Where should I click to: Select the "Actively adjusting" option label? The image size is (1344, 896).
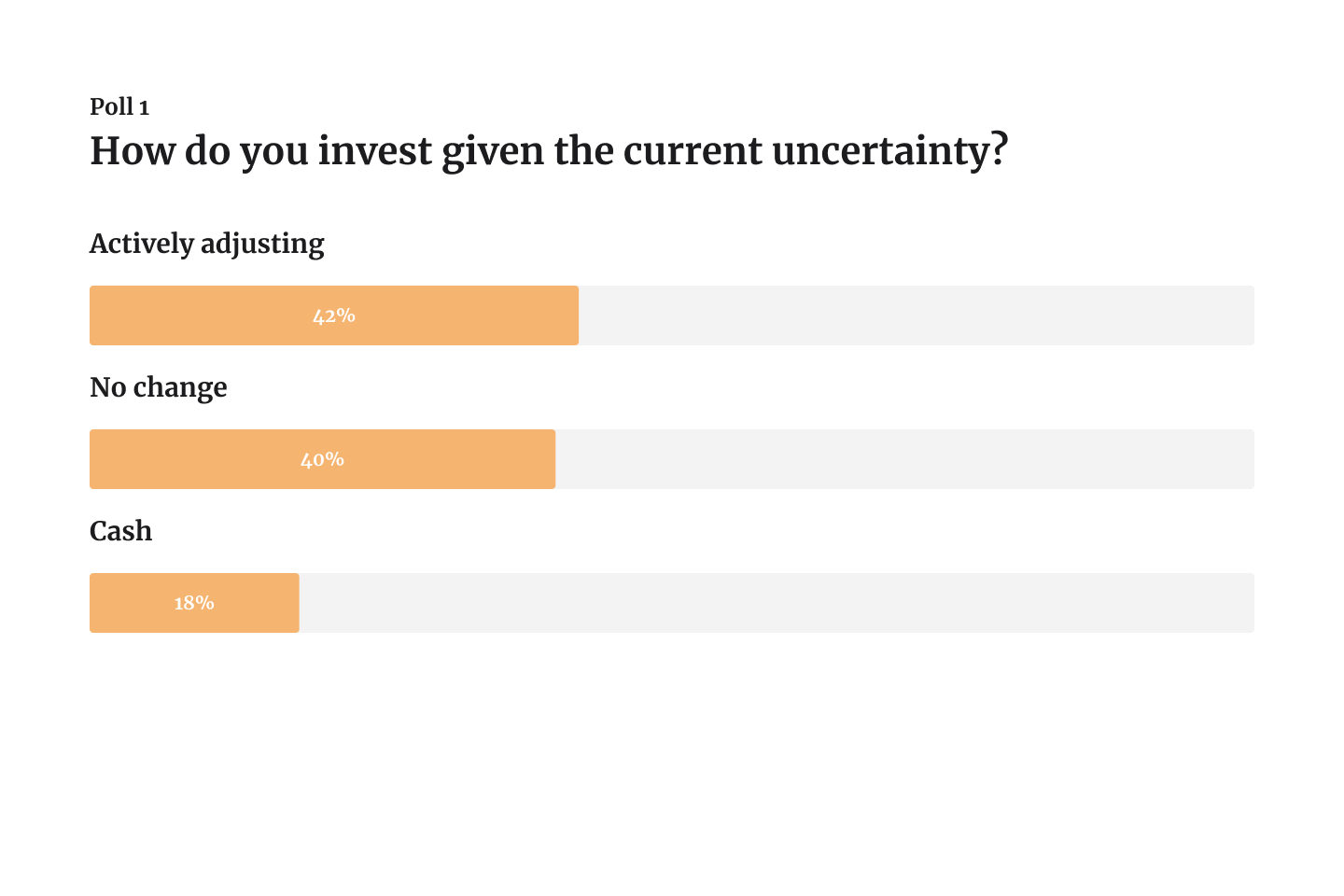pyautogui.click(x=206, y=244)
